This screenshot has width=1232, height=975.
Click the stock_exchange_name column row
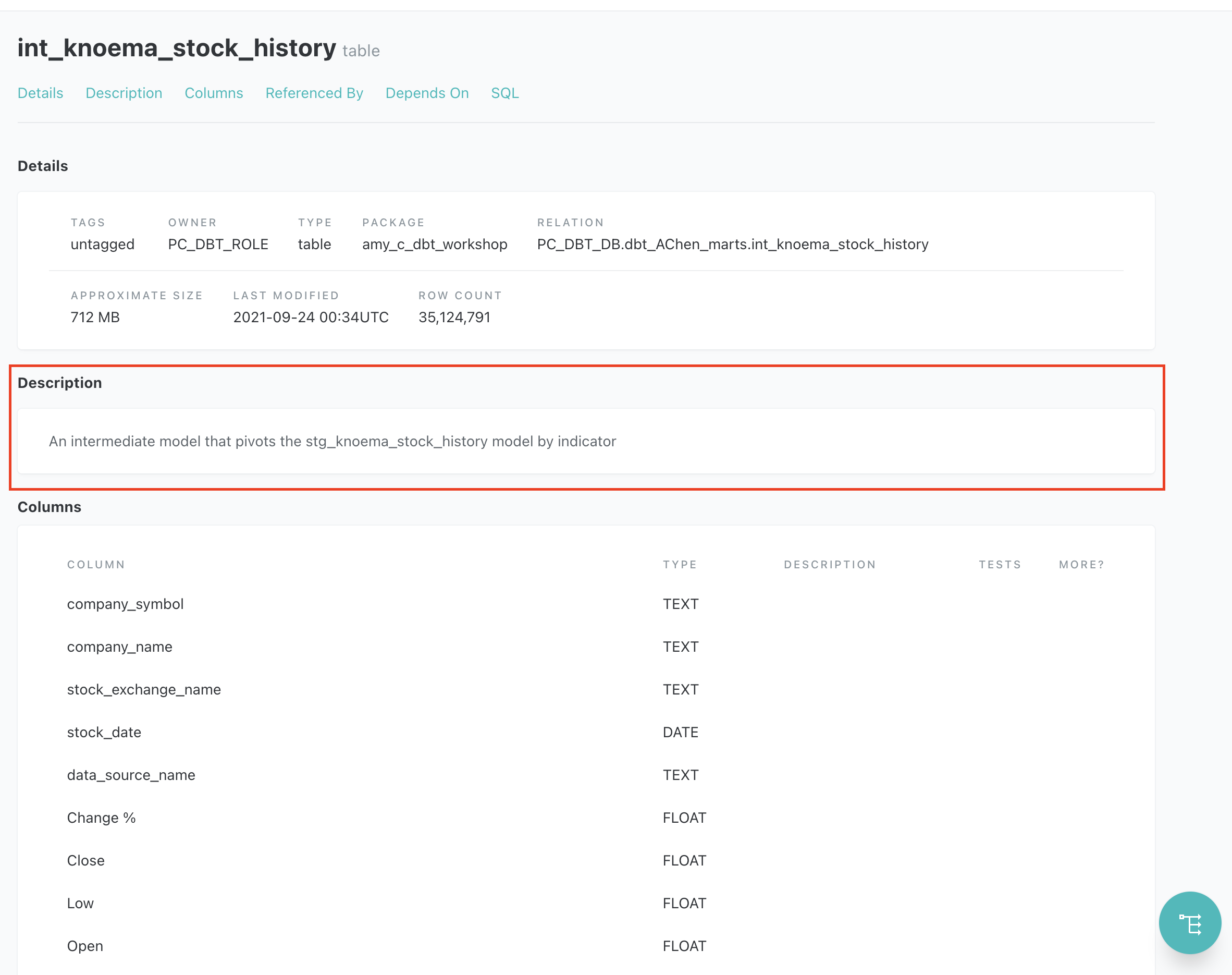click(144, 690)
